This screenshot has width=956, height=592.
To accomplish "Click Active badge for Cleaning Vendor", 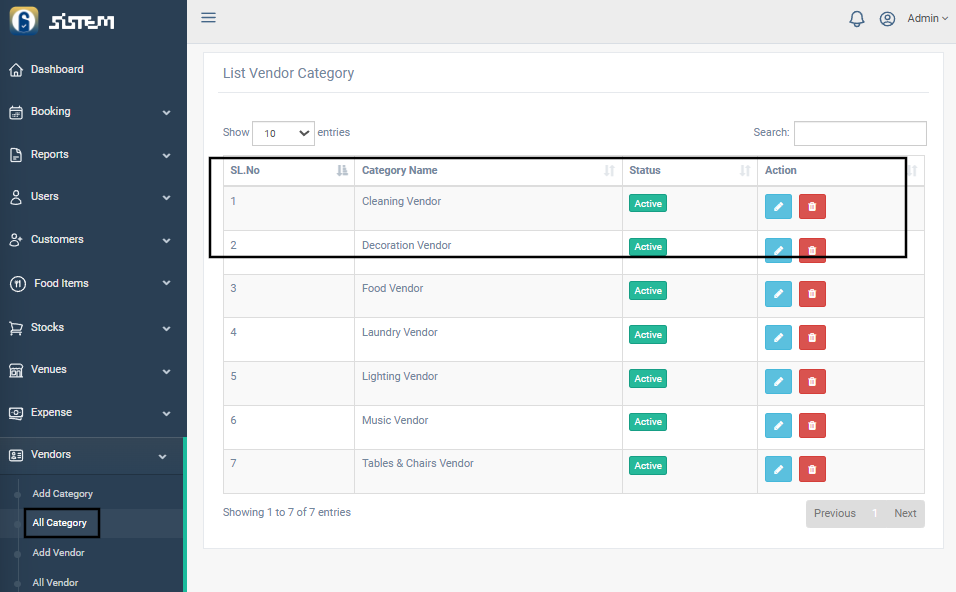I will (x=647, y=204).
